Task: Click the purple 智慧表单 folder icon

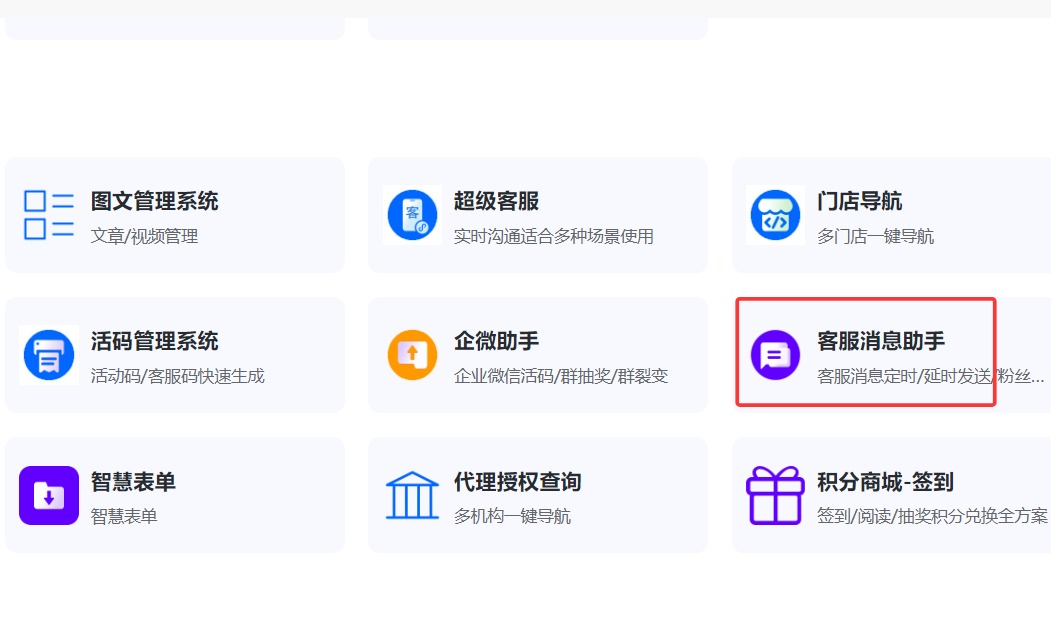Action: pos(47,495)
